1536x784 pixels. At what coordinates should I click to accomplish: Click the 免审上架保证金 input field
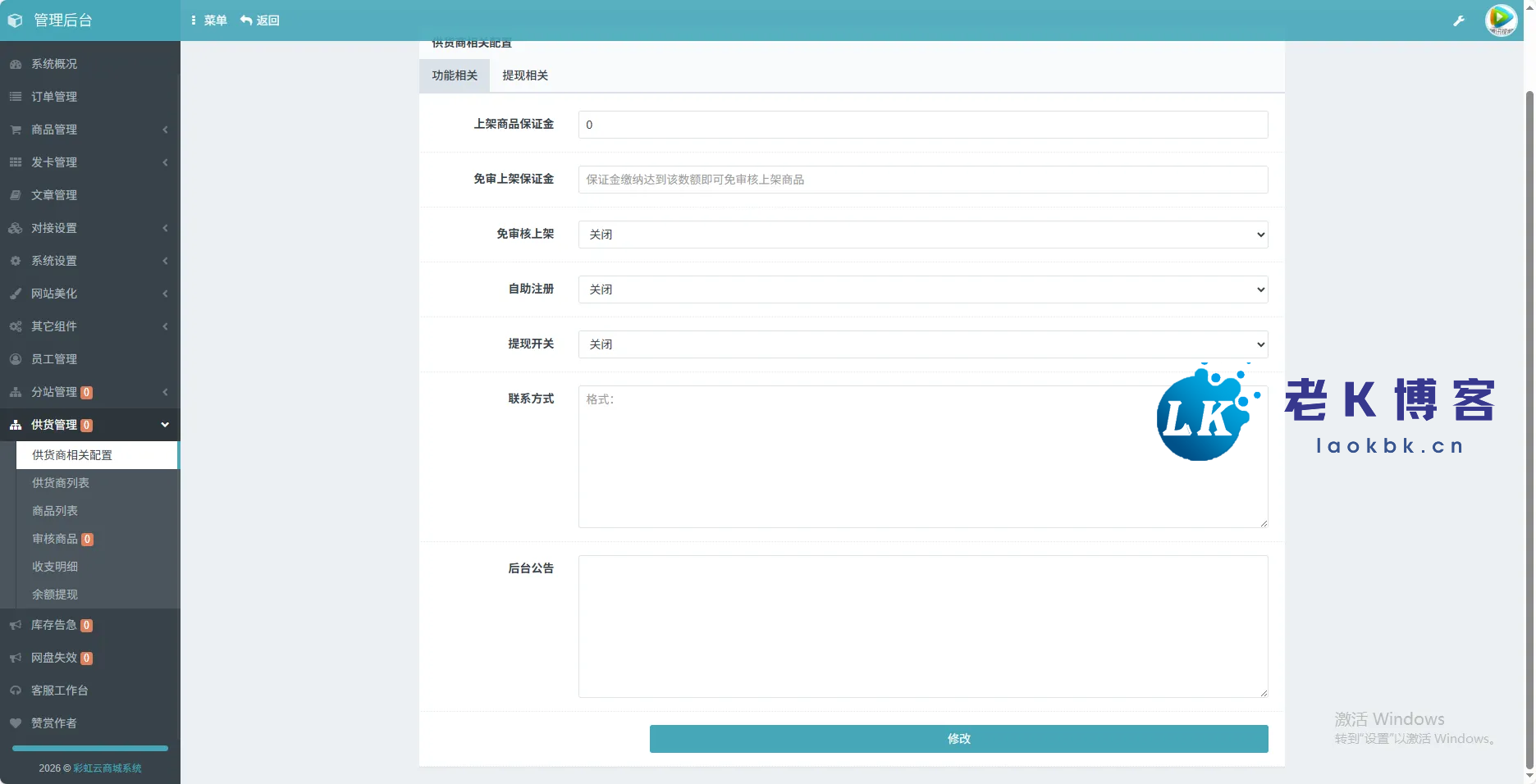[922, 180]
